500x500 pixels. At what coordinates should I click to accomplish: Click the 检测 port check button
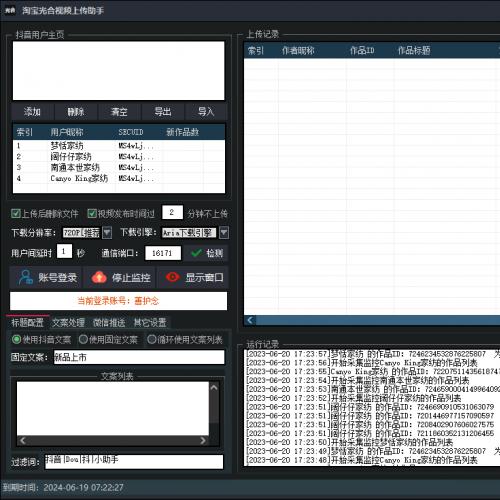coord(207,253)
